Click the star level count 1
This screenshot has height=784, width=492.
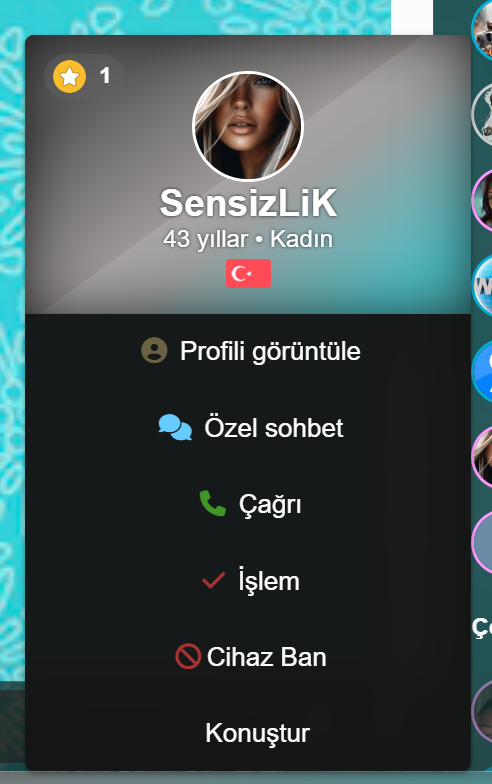104,76
